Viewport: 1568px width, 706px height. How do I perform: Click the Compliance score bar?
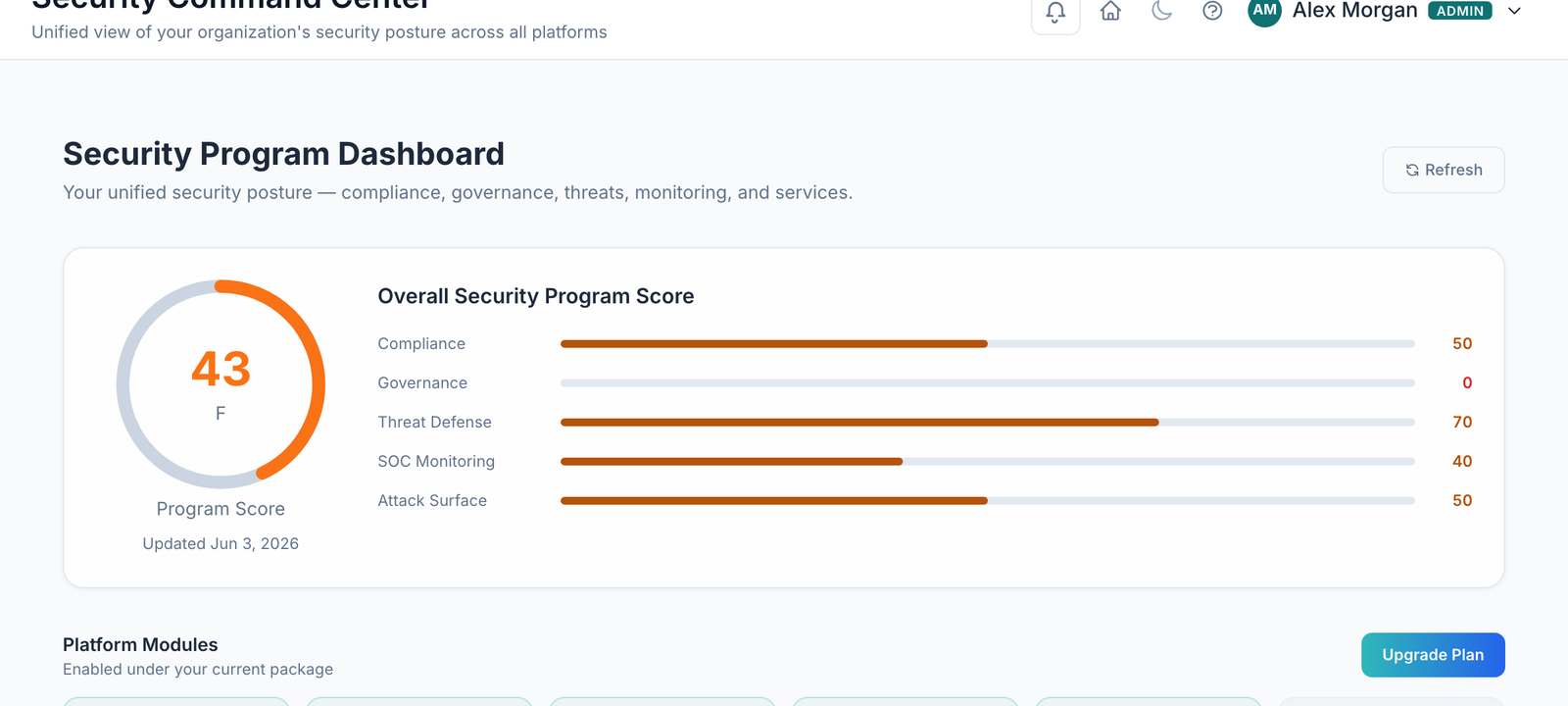[987, 344]
